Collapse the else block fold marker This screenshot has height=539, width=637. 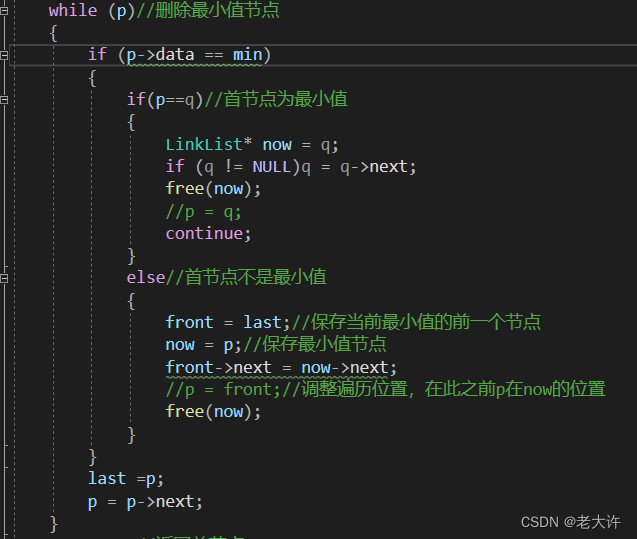(4, 278)
